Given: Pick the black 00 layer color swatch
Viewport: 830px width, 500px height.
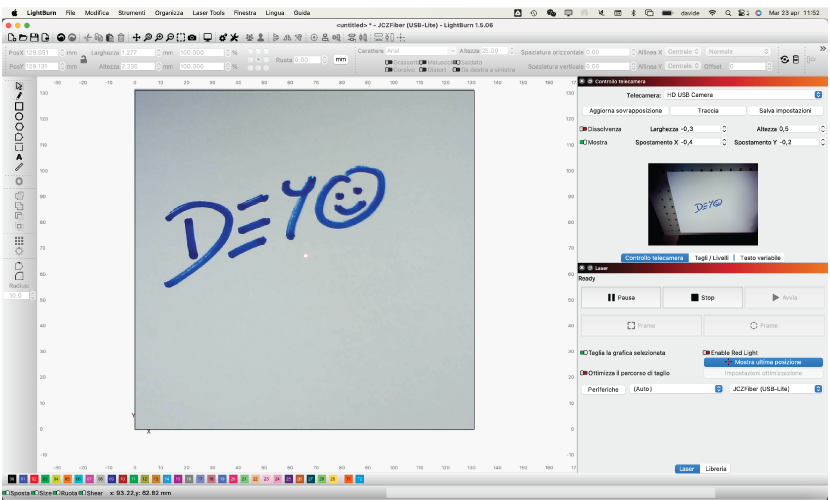Looking at the screenshot, I should pyautogui.click(x=12, y=479).
